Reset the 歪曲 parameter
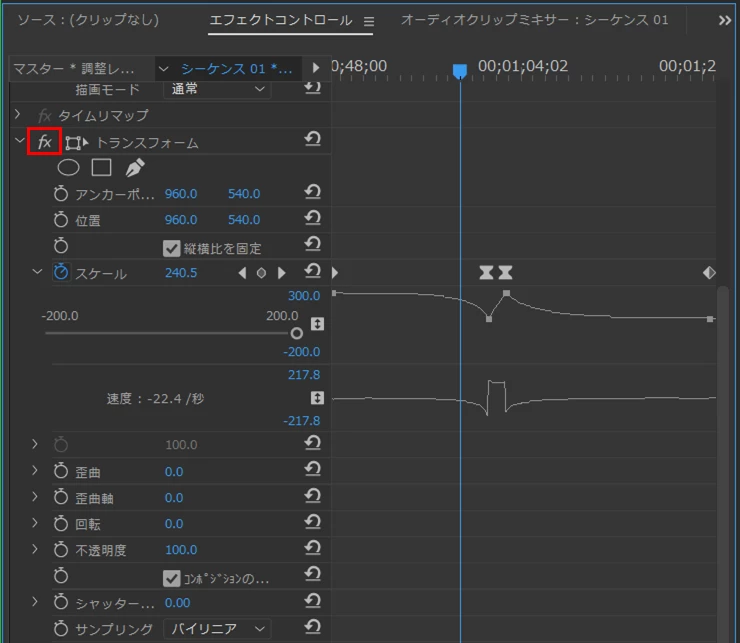The image size is (740, 643). click(312, 469)
